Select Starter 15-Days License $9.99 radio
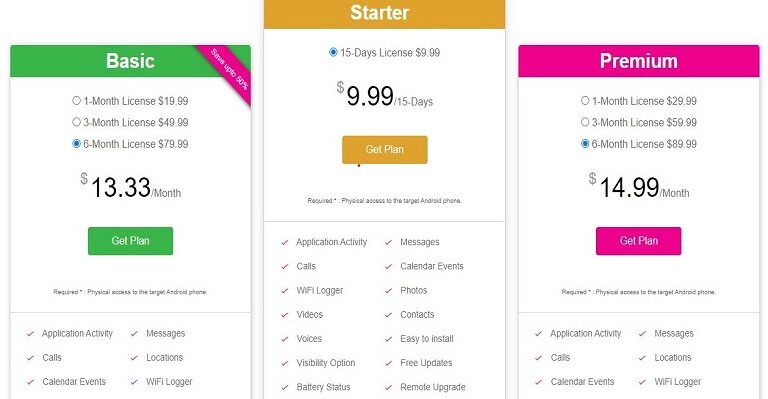This screenshot has height=399, width=768. coord(333,52)
